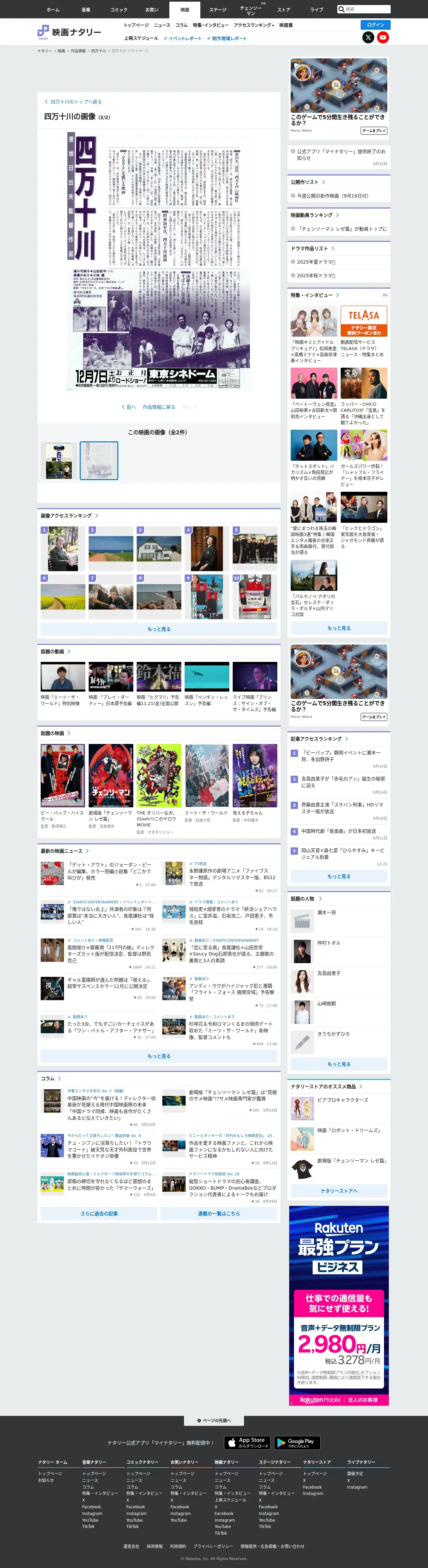
Task: Click もっと見る under 画像アクセスランキング
Action: coord(159,629)
